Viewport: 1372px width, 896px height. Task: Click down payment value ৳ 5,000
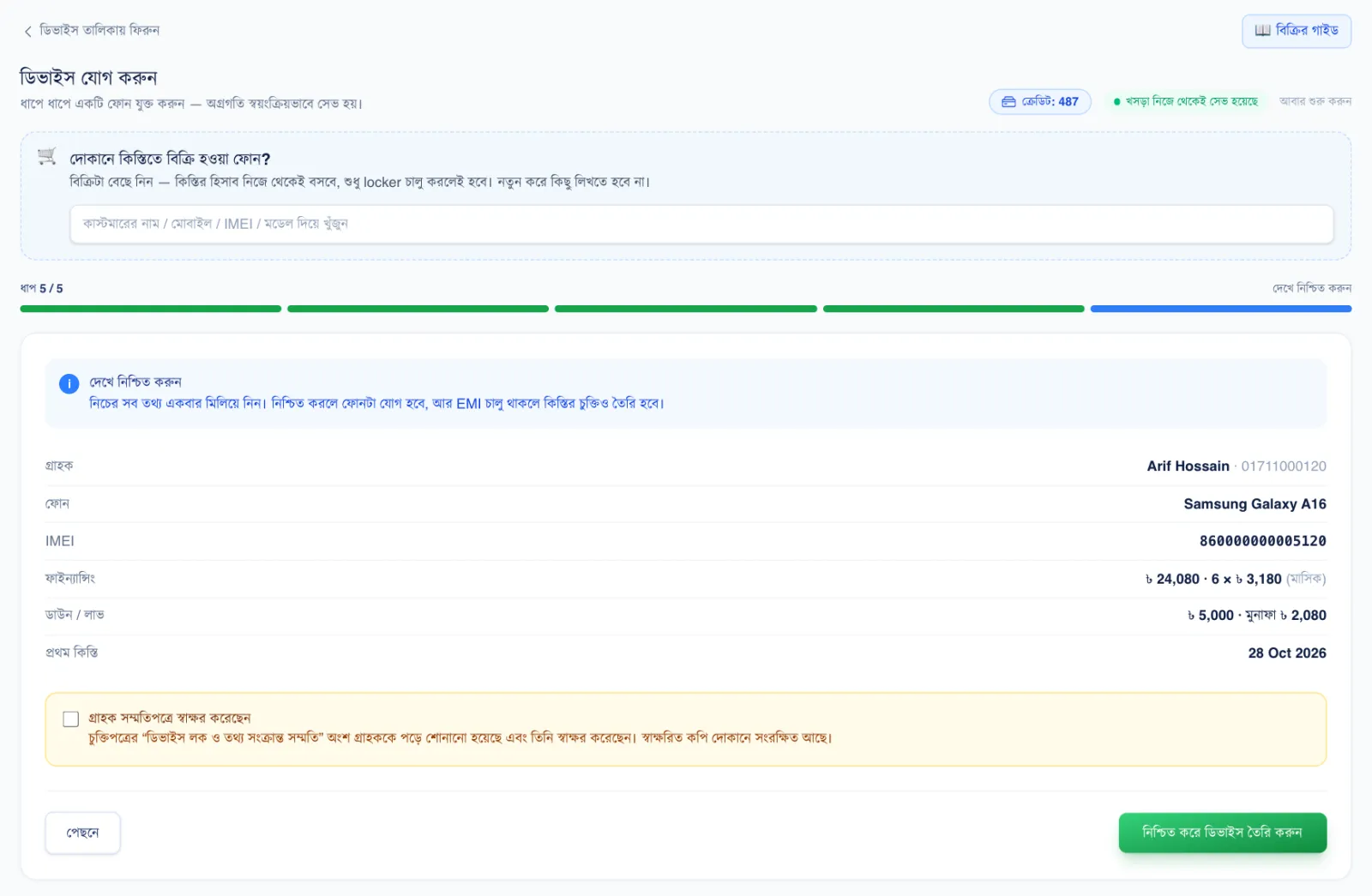pos(1211,616)
